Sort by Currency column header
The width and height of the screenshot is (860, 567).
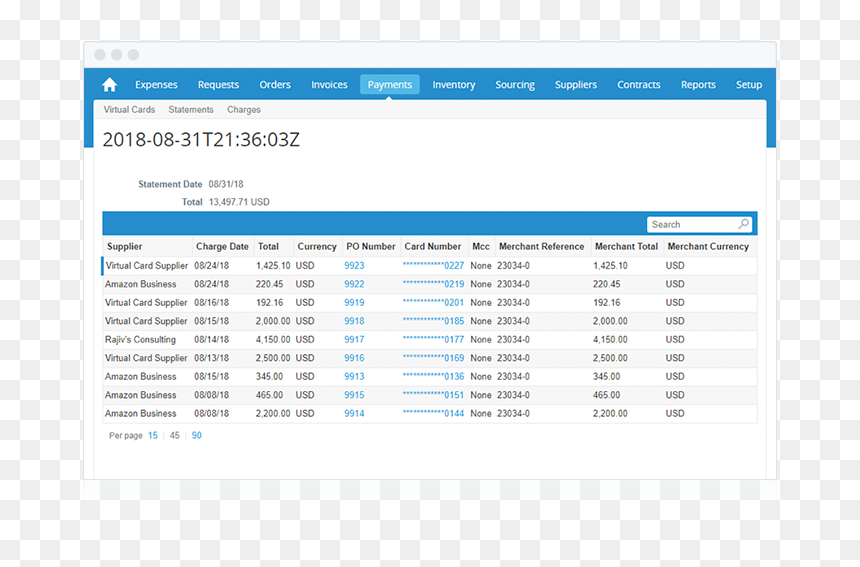(317, 247)
